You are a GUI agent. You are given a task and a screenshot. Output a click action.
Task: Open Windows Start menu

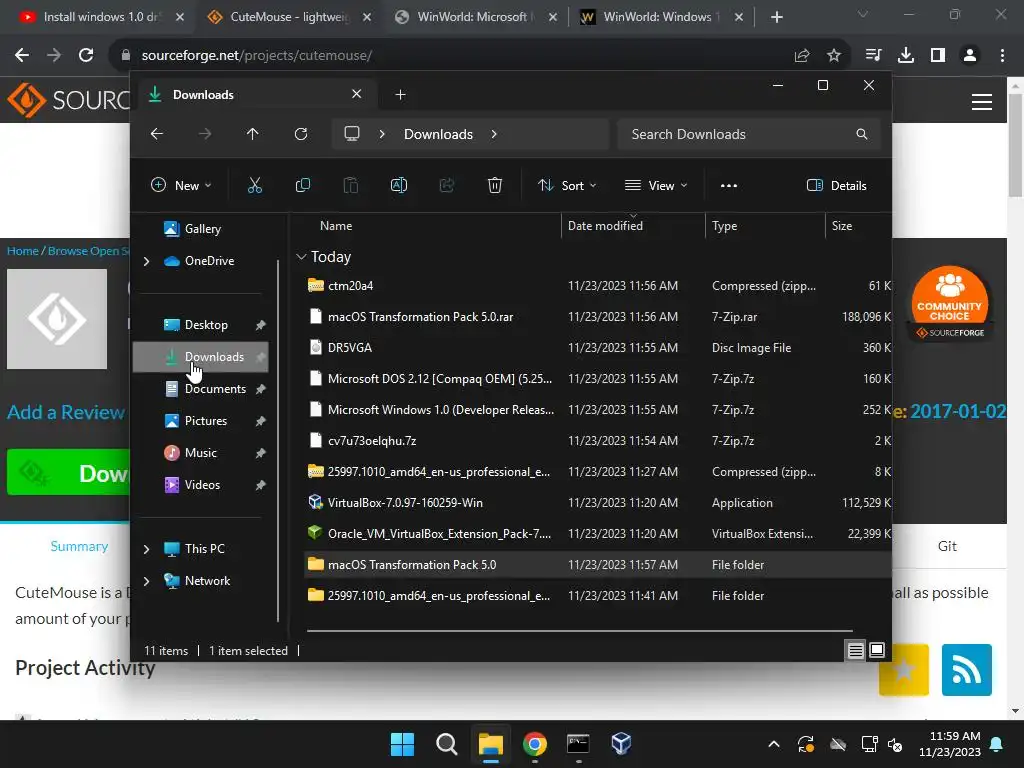click(x=402, y=744)
